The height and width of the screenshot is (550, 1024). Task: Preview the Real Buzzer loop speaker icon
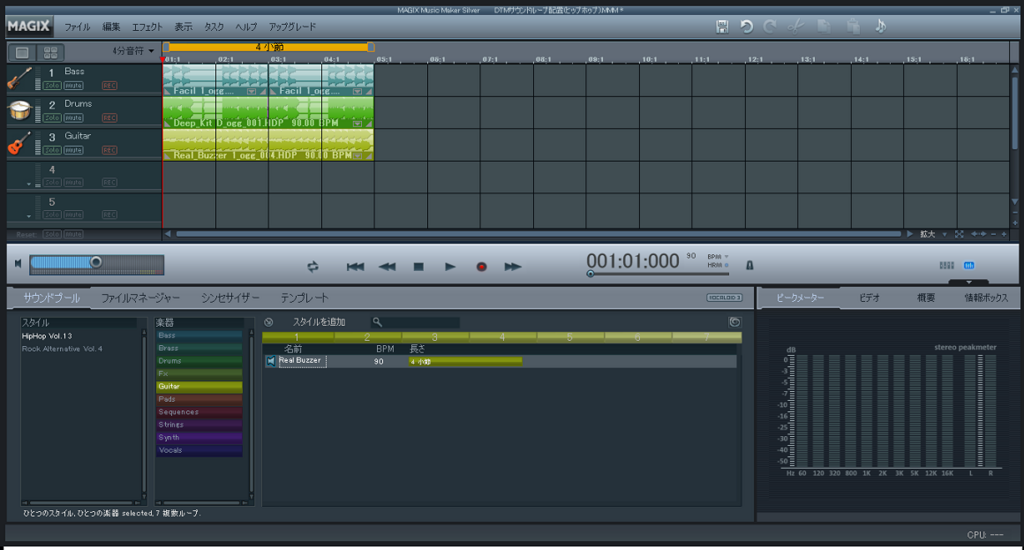point(271,361)
